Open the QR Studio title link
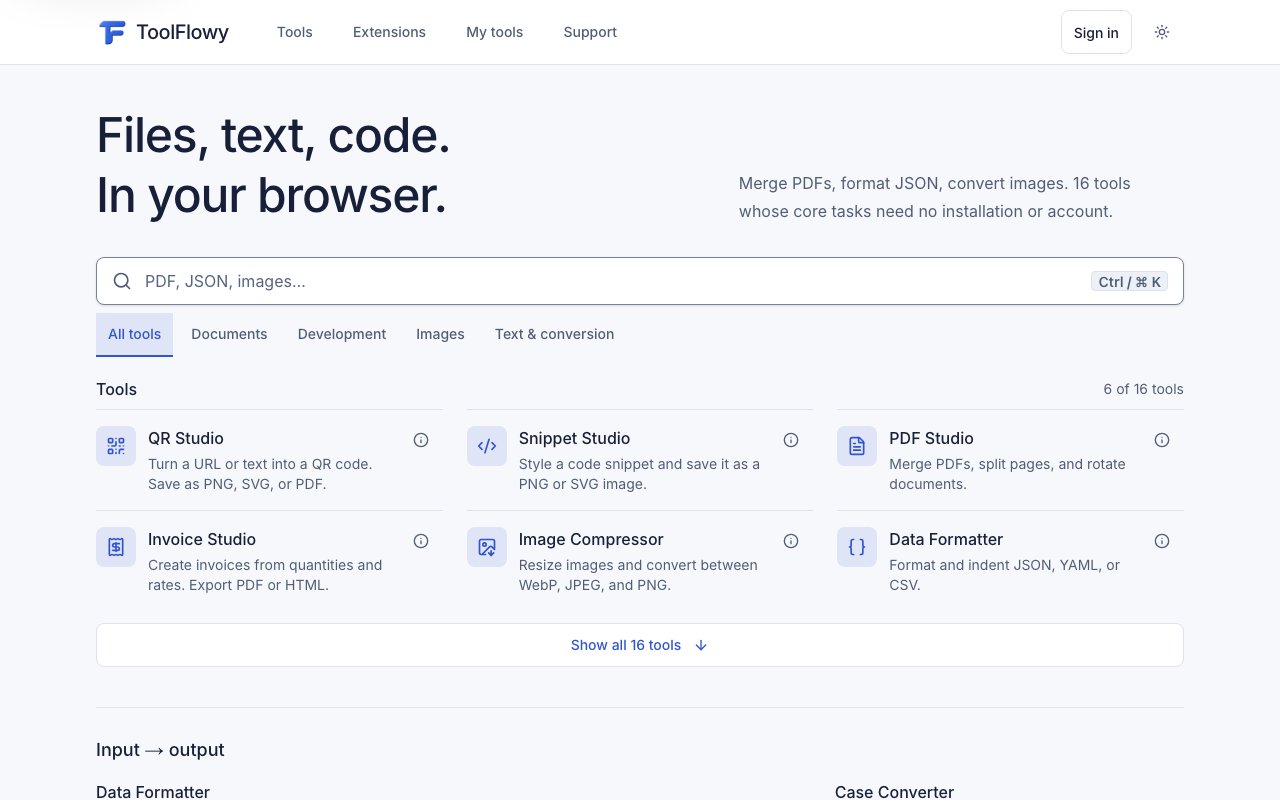 pos(186,438)
